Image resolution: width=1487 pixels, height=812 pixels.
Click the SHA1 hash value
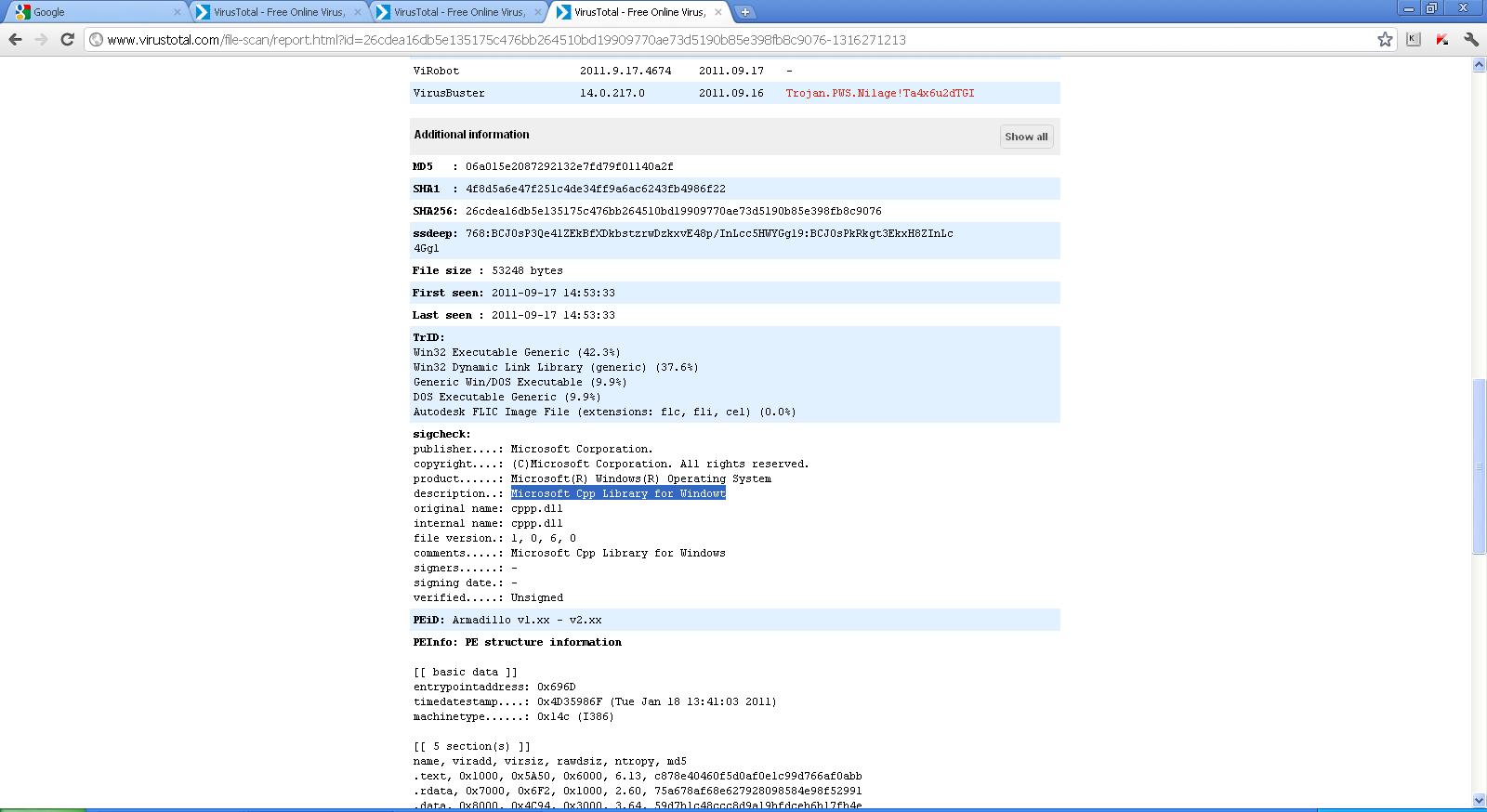[595, 189]
